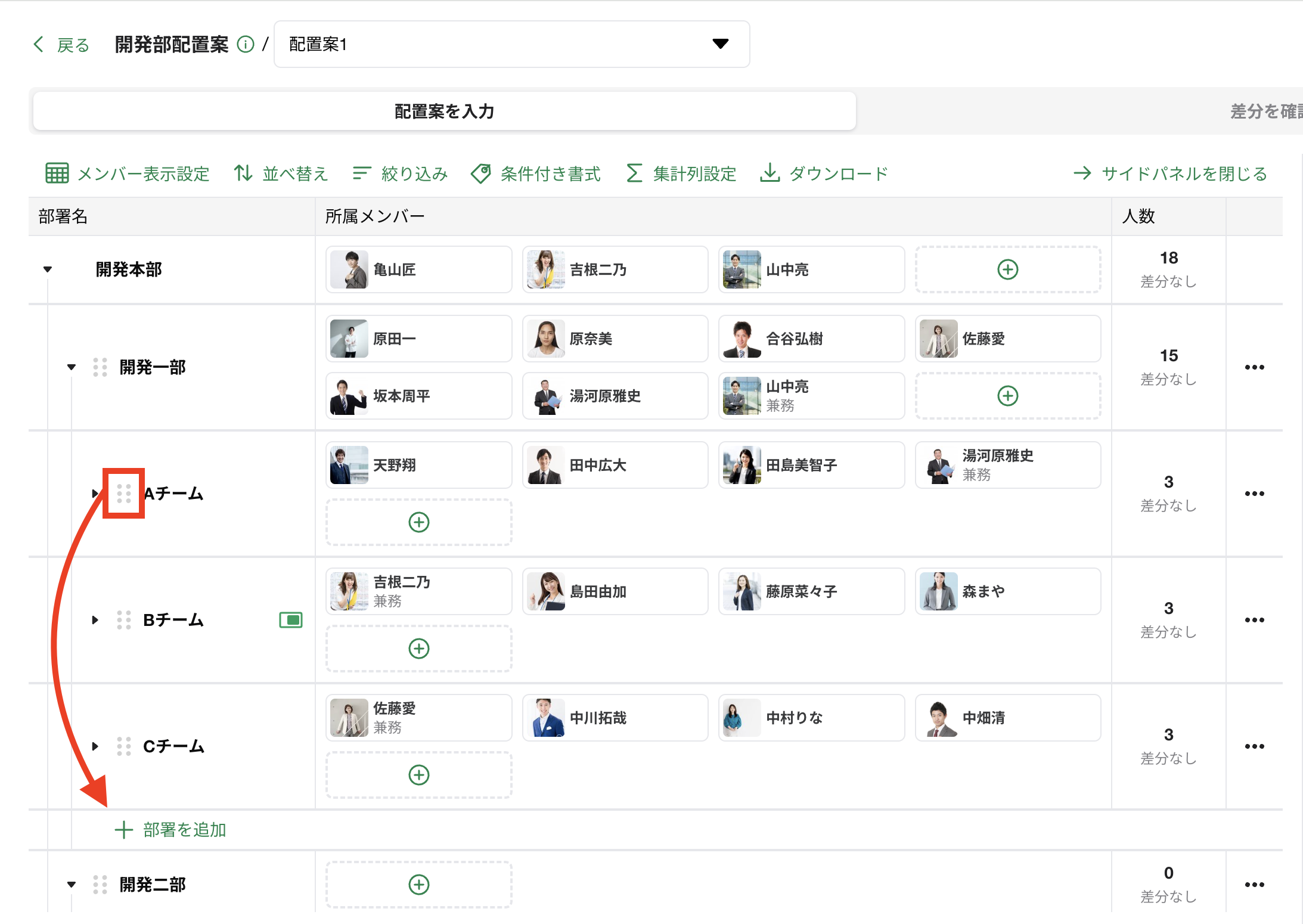Click the ダウンロード download icon
The width and height of the screenshot is (1303, 924).
(x=770, y=173)
